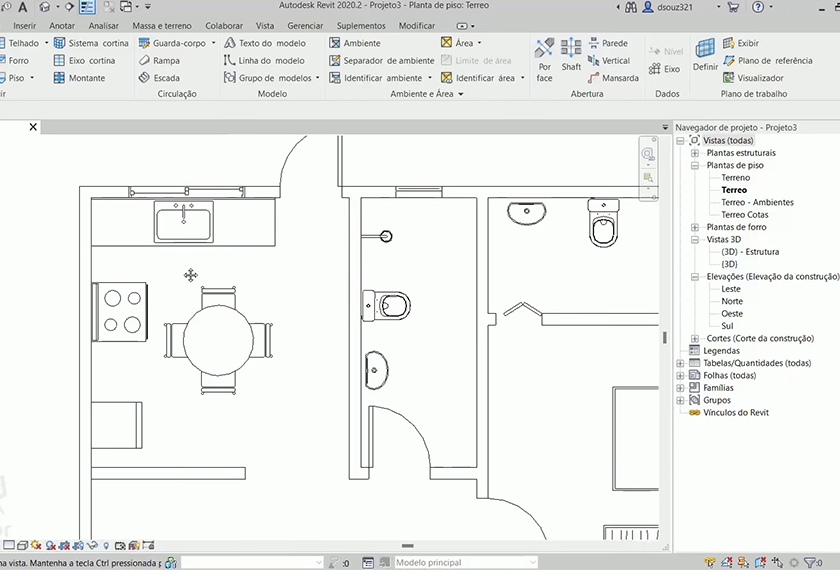Click the Rampa tool icon

[x=145, y=61]
